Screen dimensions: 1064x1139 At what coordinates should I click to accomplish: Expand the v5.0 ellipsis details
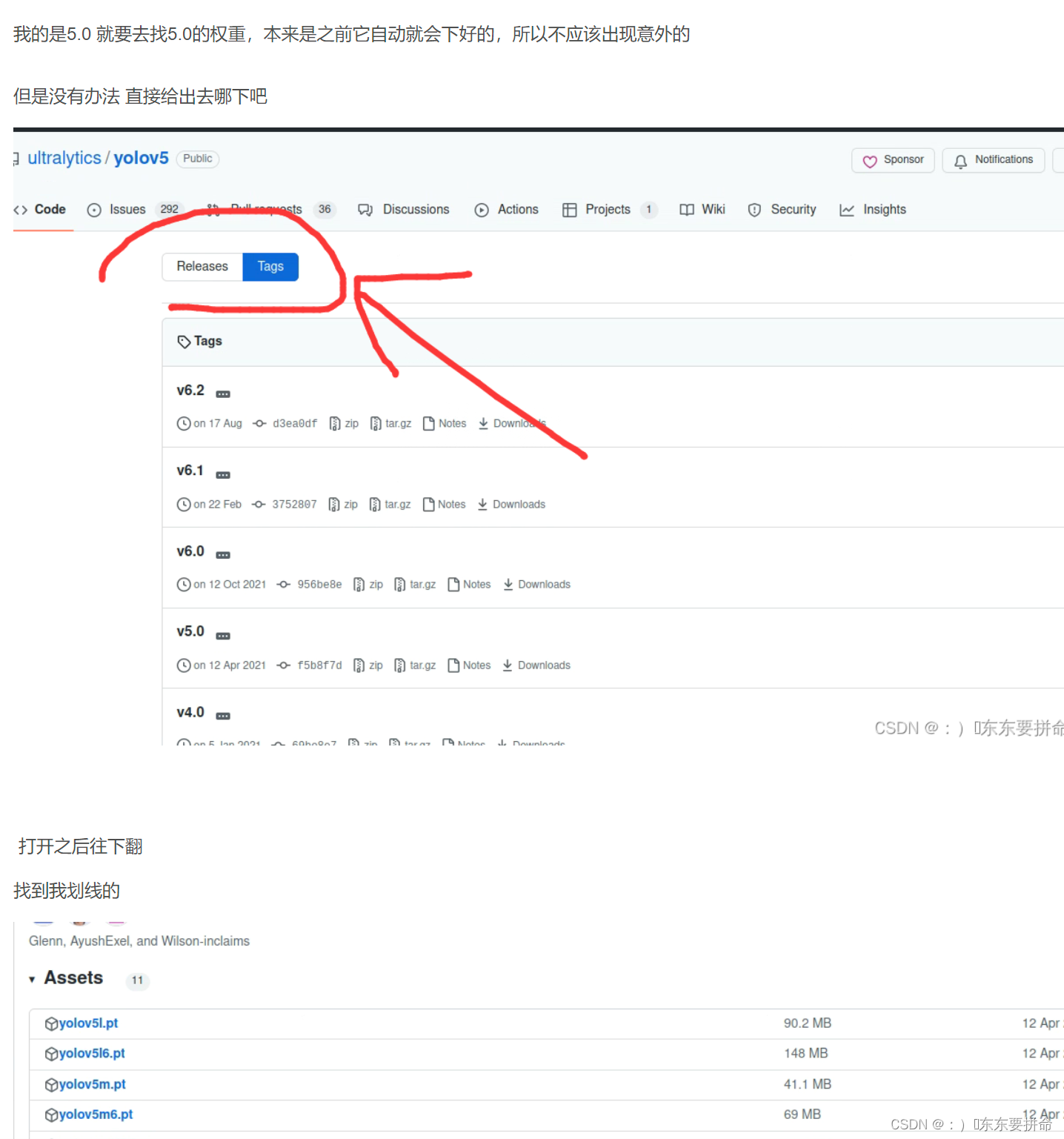click(223, 636)
